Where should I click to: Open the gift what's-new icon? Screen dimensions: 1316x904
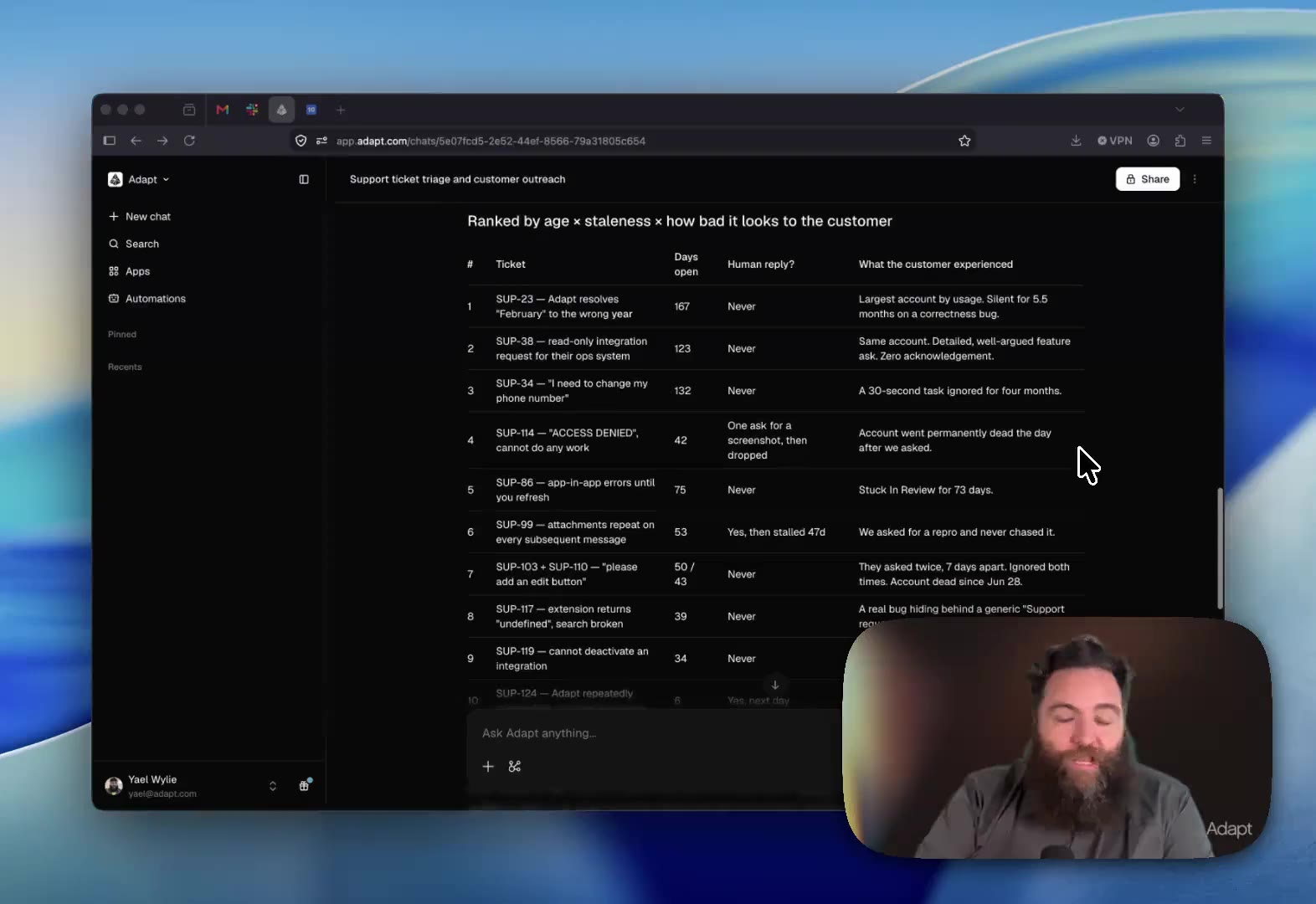click(x=305, y=785)
